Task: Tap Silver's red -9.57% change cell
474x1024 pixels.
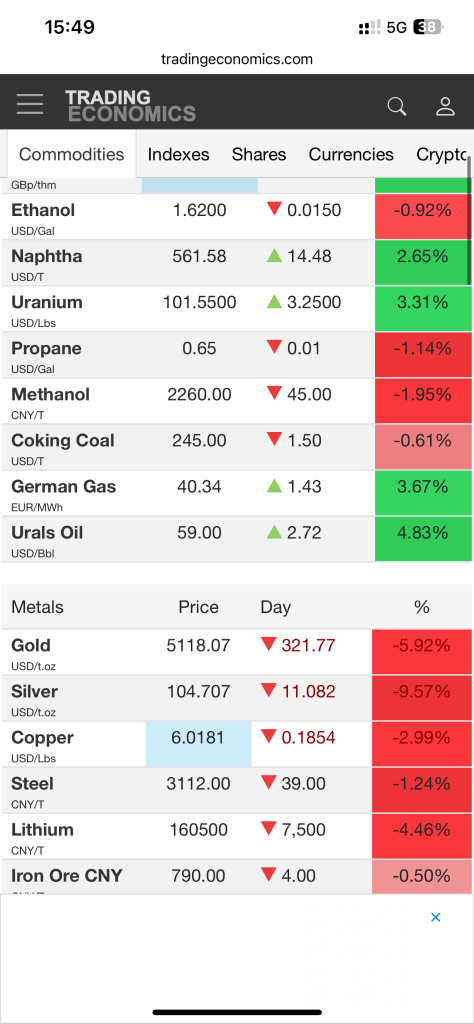Action: 422,698
